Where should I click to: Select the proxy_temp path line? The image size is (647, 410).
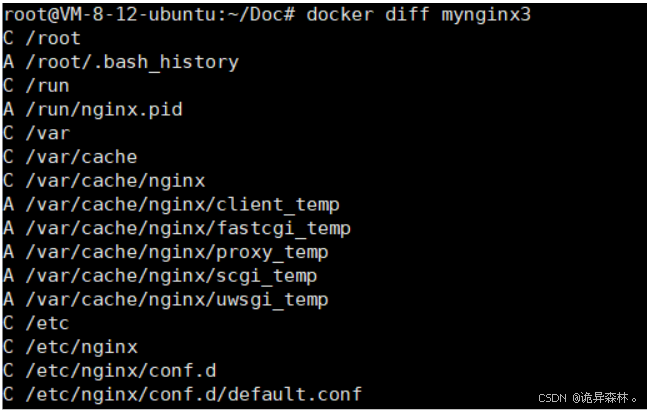click(166, 252)
